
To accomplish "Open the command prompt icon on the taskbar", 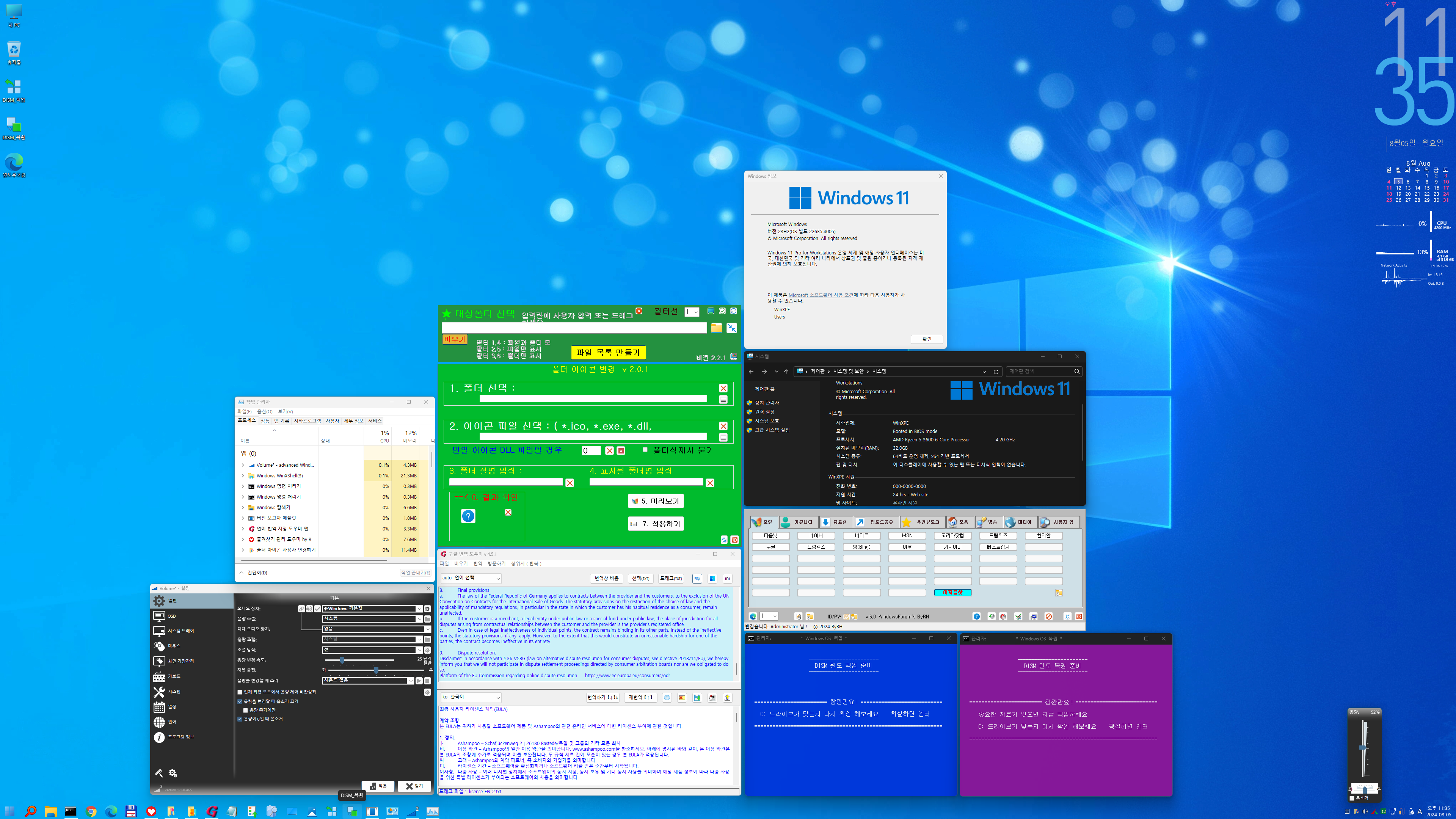I will pos(71,811).
